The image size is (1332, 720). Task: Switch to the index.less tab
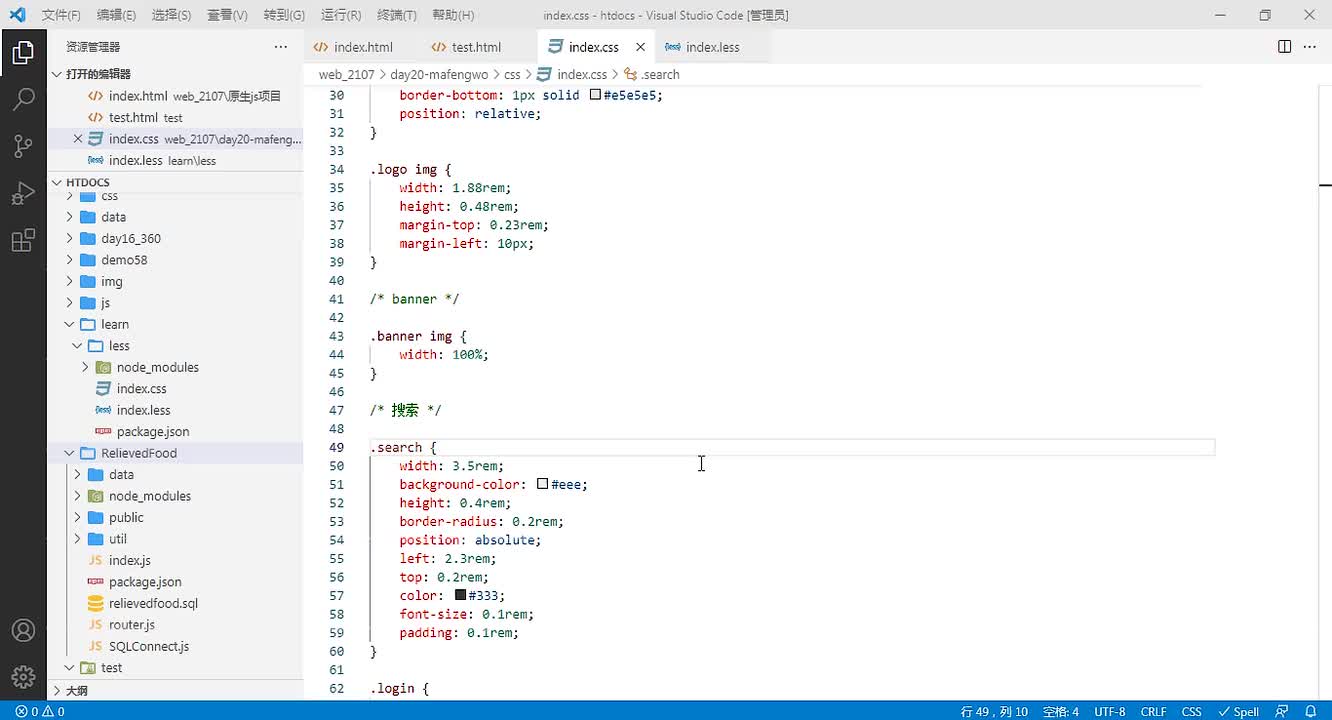pyautogui.click(x=712, y=47)
